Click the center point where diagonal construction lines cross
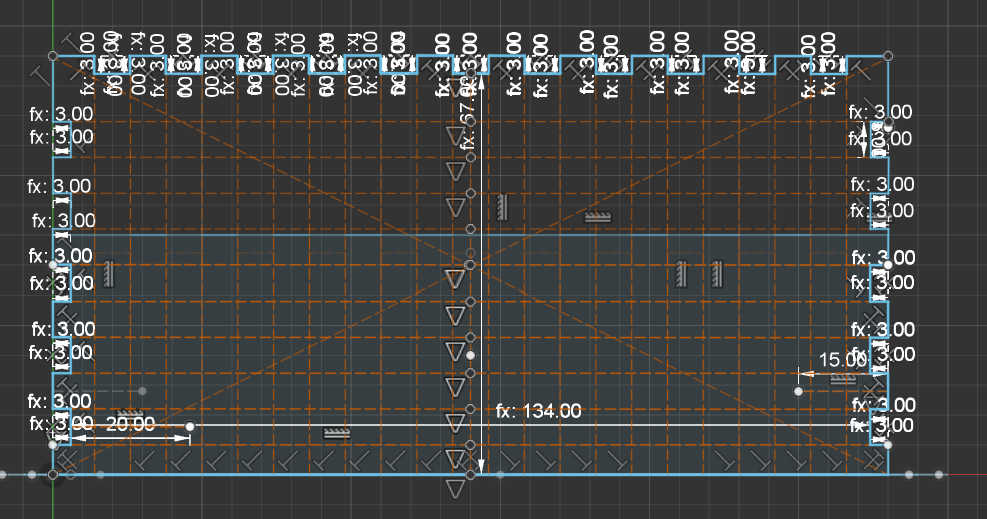 pyautogui.click(x=471, y=264)
